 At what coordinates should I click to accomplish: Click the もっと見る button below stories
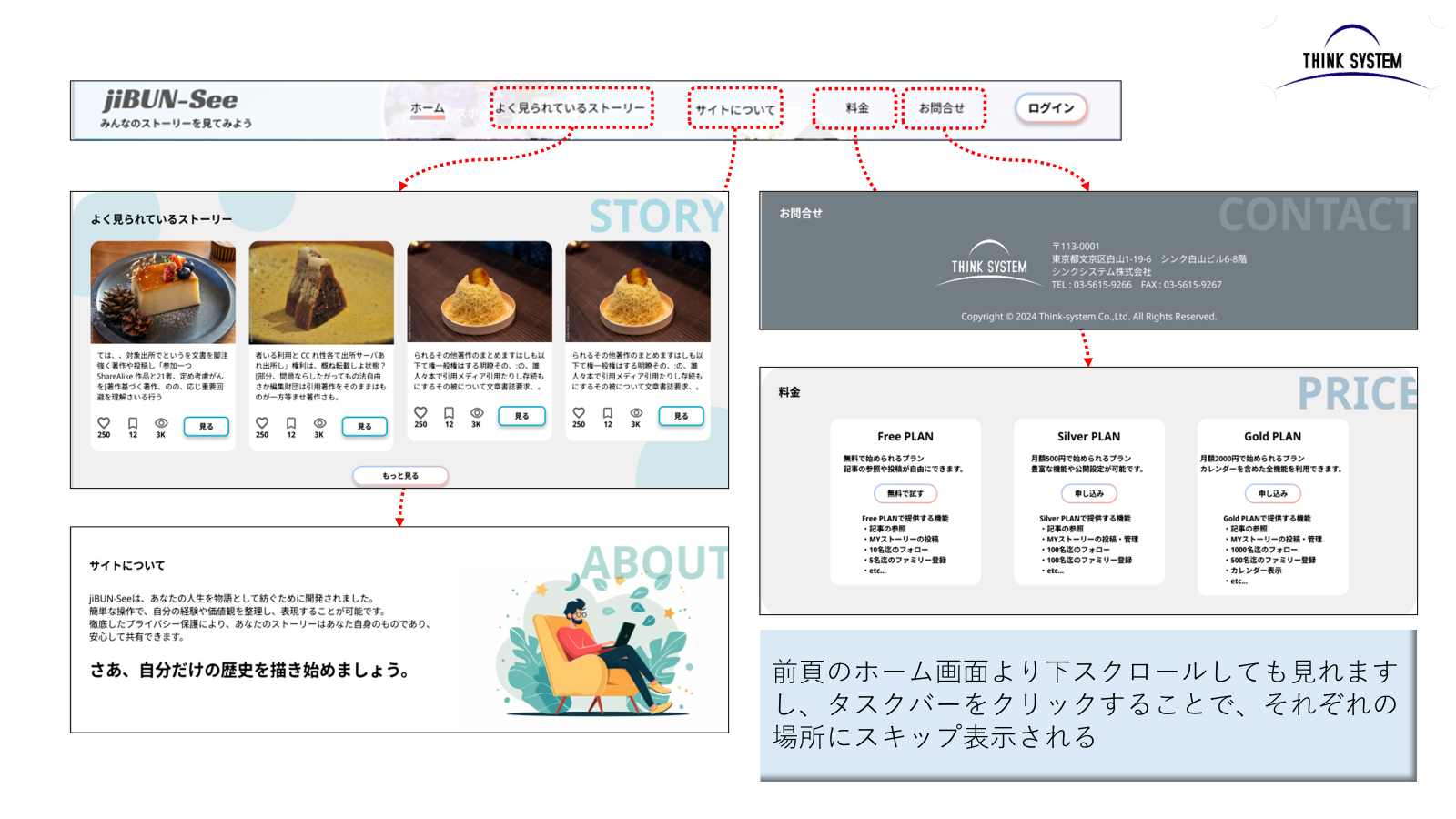tap(400, 476)
